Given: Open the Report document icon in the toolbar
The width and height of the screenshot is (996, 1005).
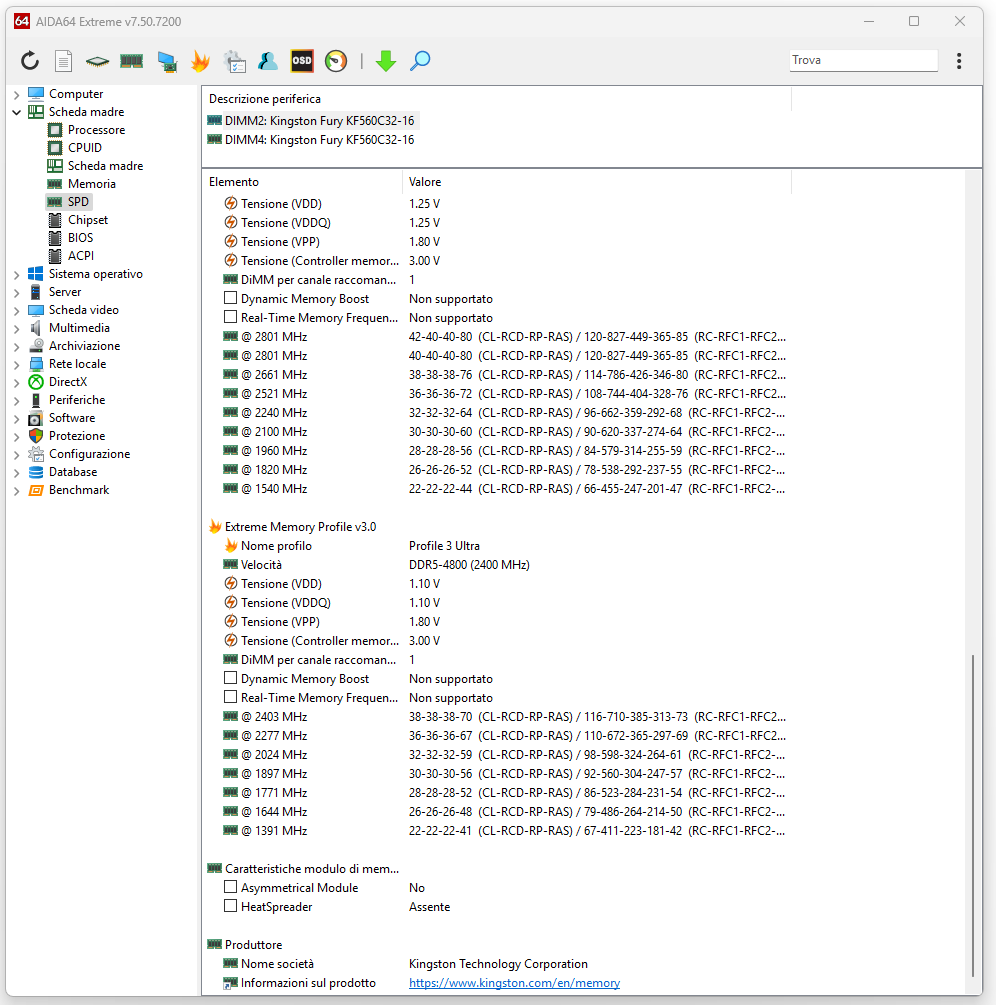Looking at the screenshot, I should [x=63, y=61].
